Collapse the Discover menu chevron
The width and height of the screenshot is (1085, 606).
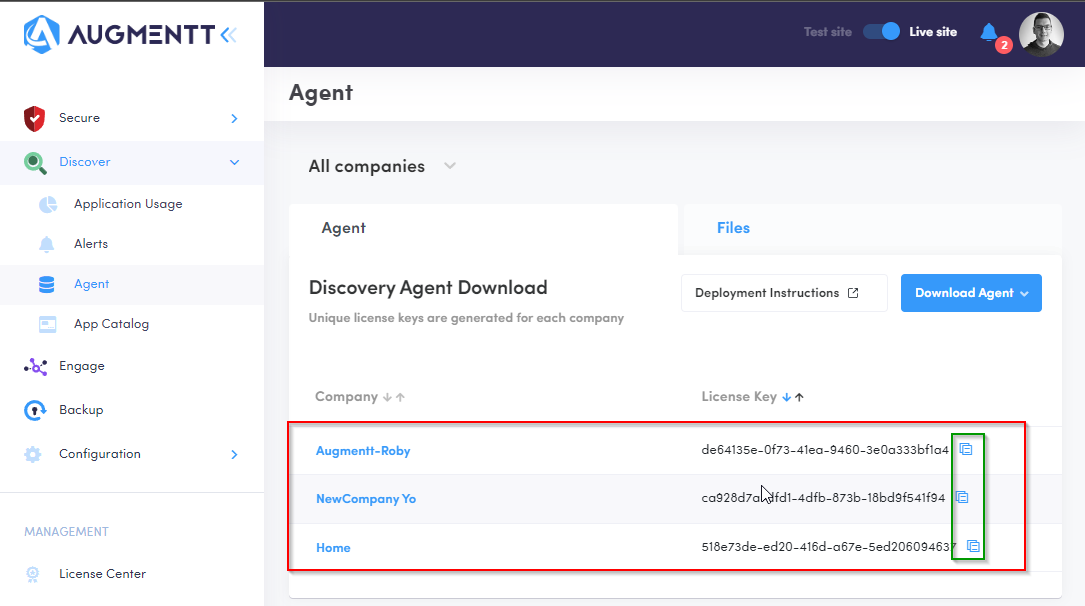tap(234, 163)
